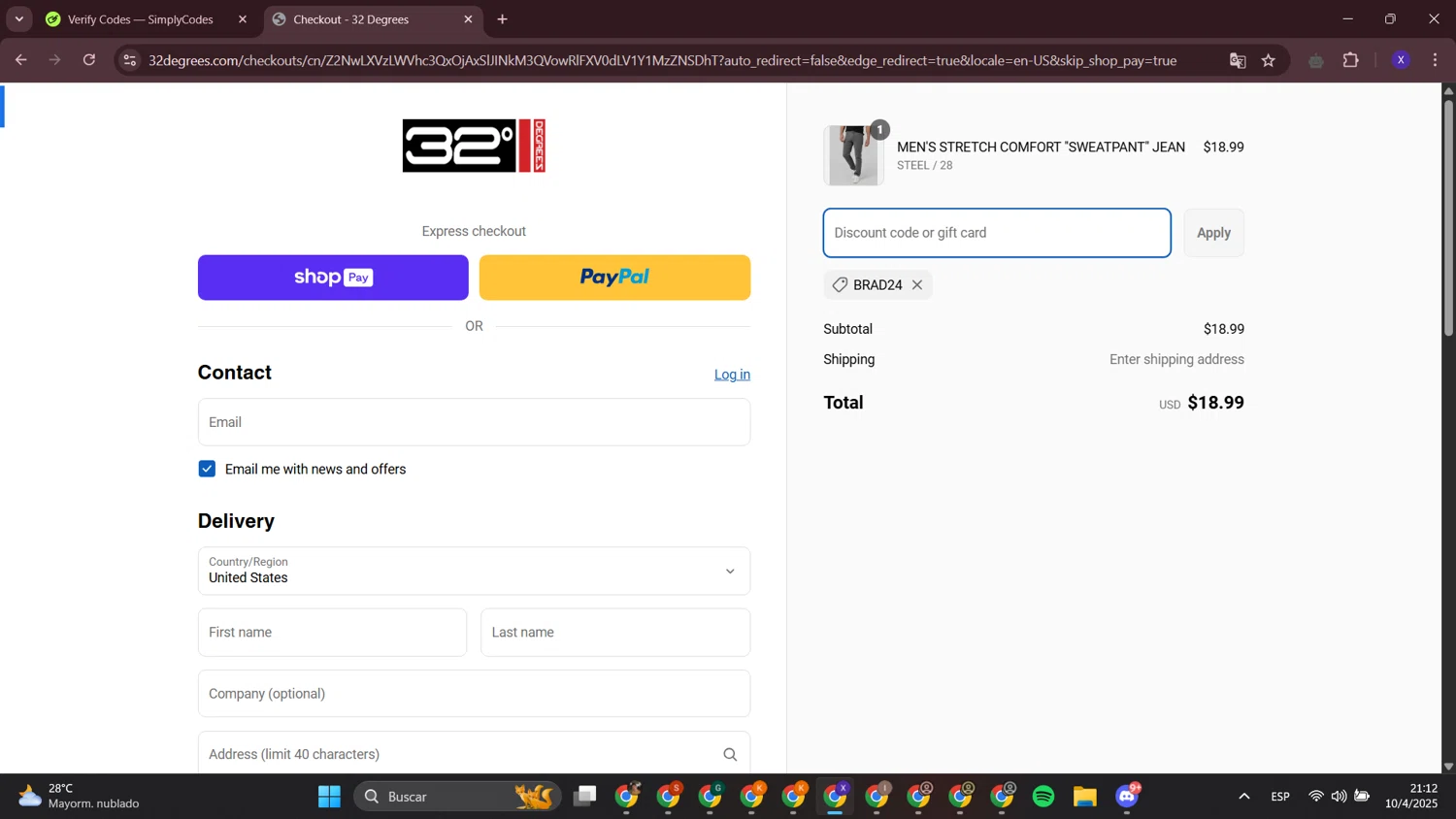1456x819 pixels.
Task: Open the browser extensions puzzle icon
Action: 1350,60
